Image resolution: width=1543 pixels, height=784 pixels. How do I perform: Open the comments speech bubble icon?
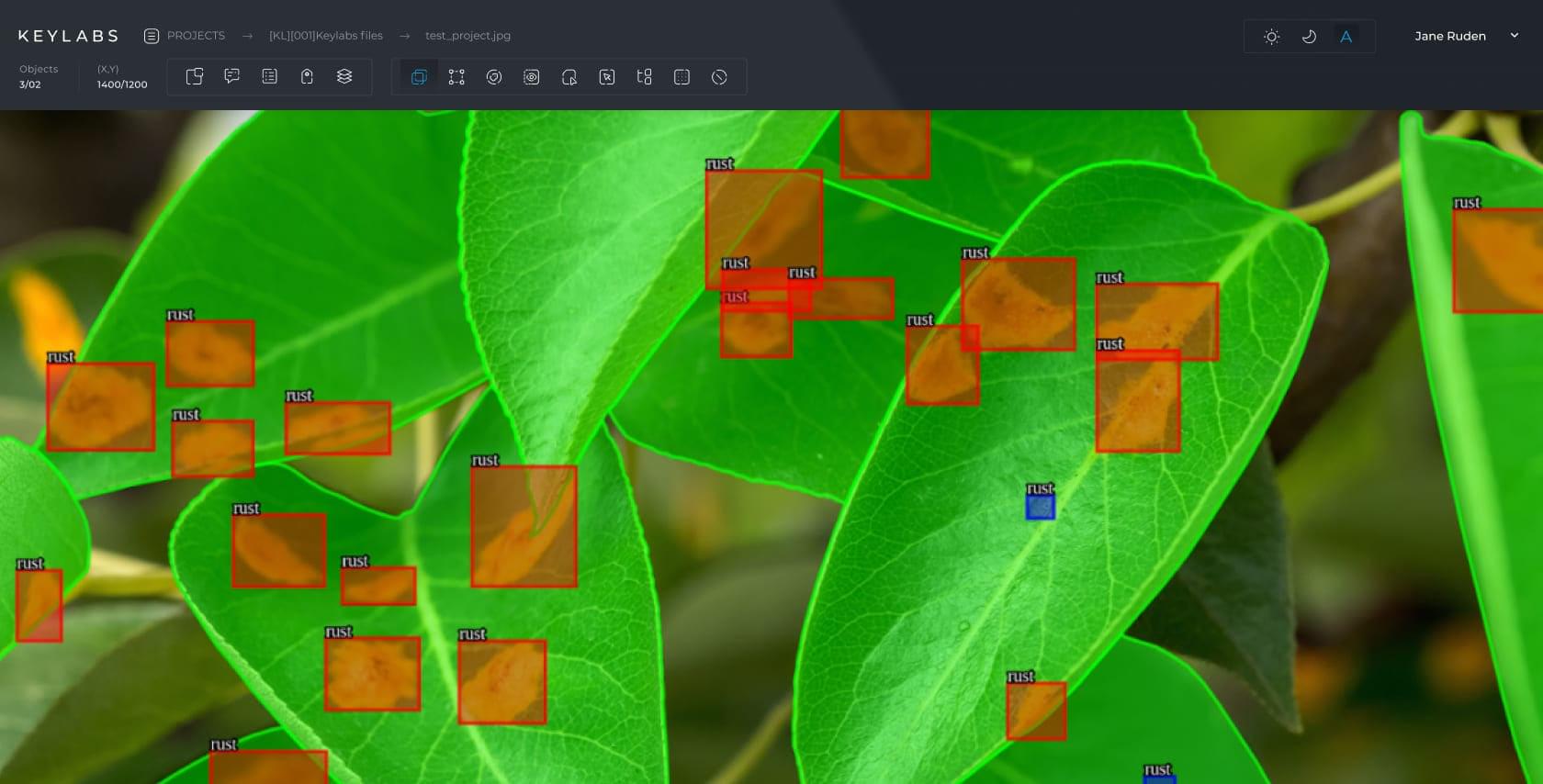pos(231,76)
